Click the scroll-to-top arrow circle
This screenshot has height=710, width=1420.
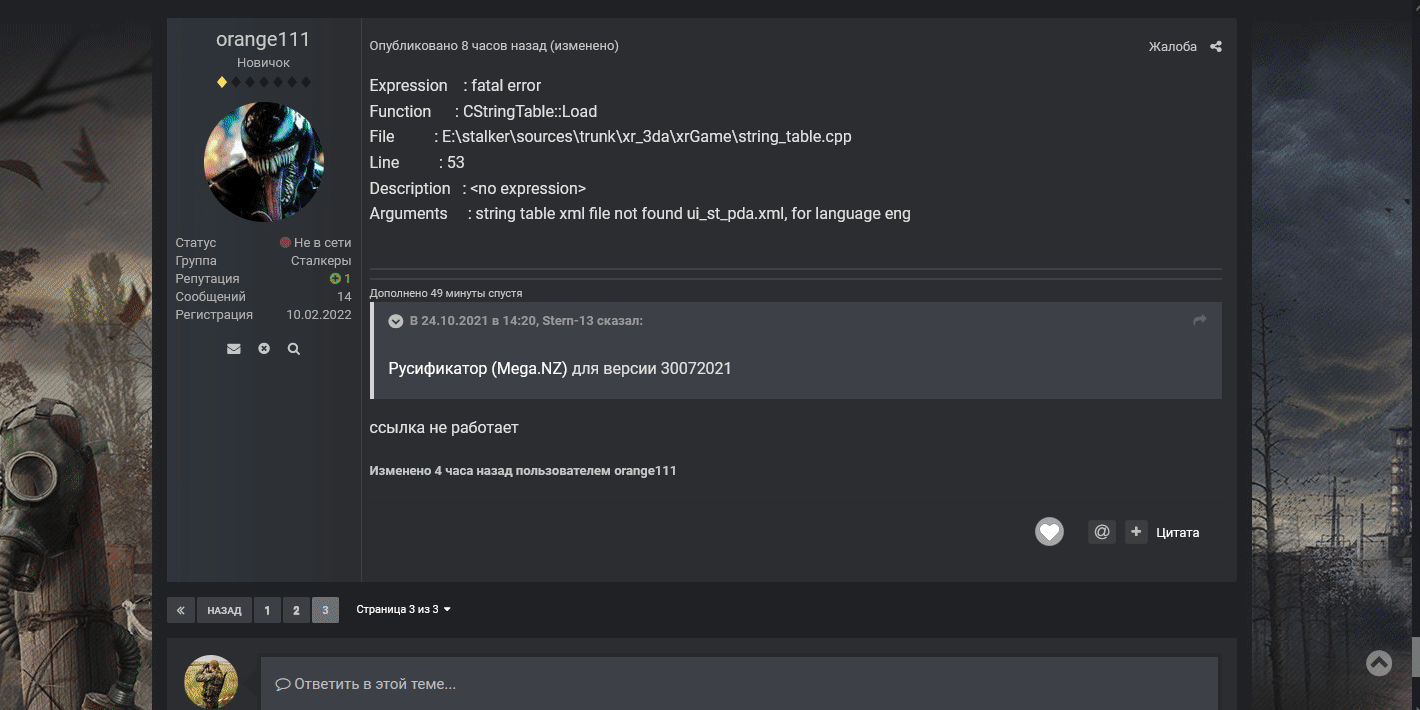1379,663
